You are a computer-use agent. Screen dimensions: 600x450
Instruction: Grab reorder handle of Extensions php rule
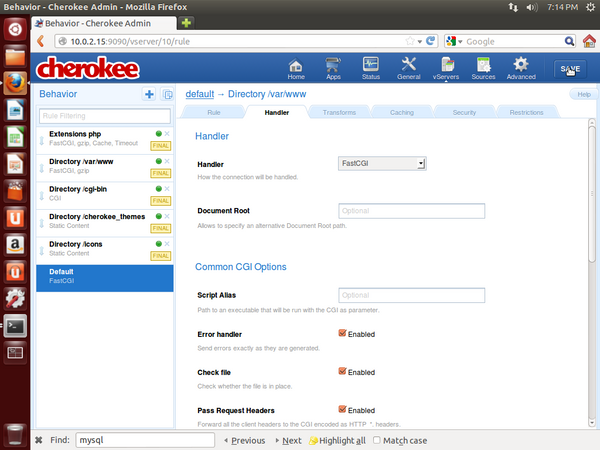point(42,141)
